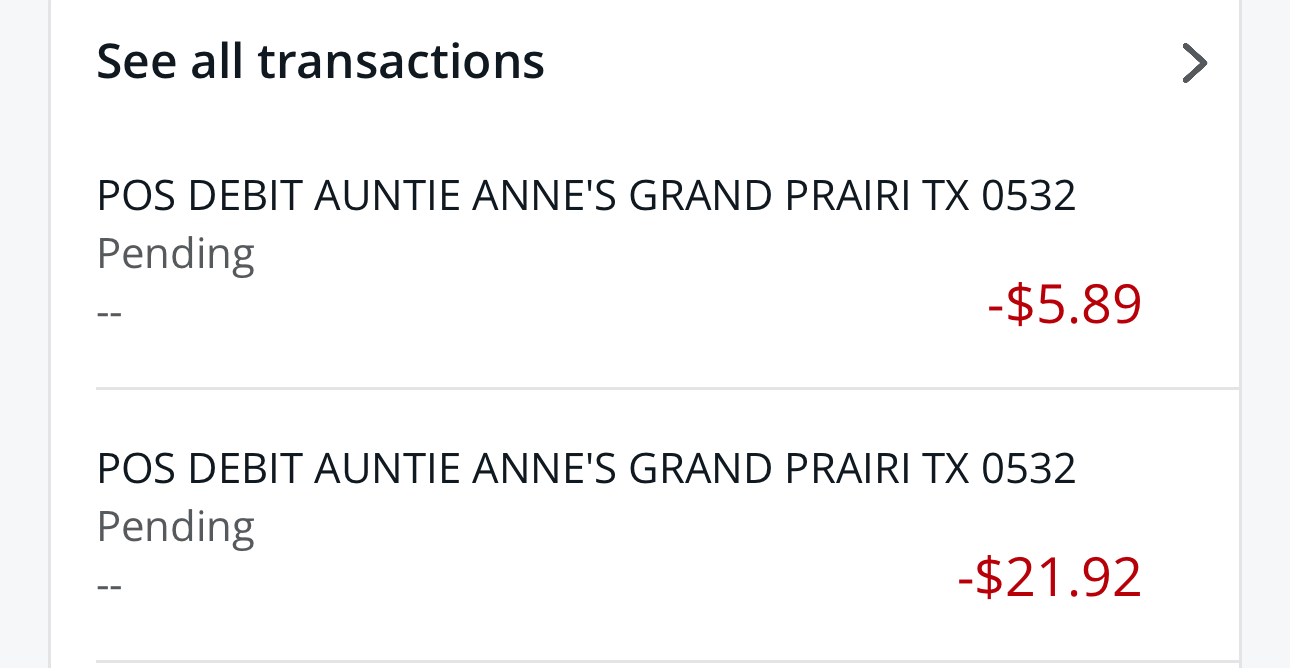The width and height of the screenshot is (1290, 668).
Task: Click Pending status on the $21.92 transaction
Action: click(176, 527)
